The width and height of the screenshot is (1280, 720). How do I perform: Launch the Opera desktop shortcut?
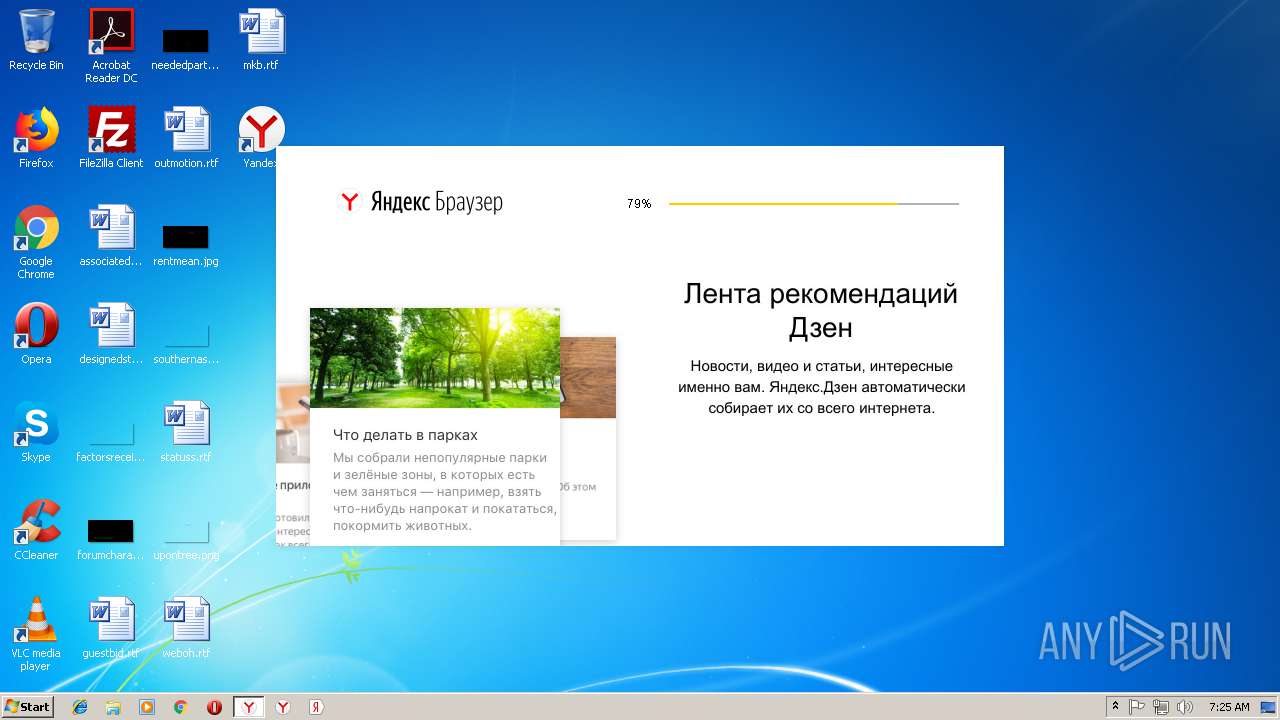[36, 334]
